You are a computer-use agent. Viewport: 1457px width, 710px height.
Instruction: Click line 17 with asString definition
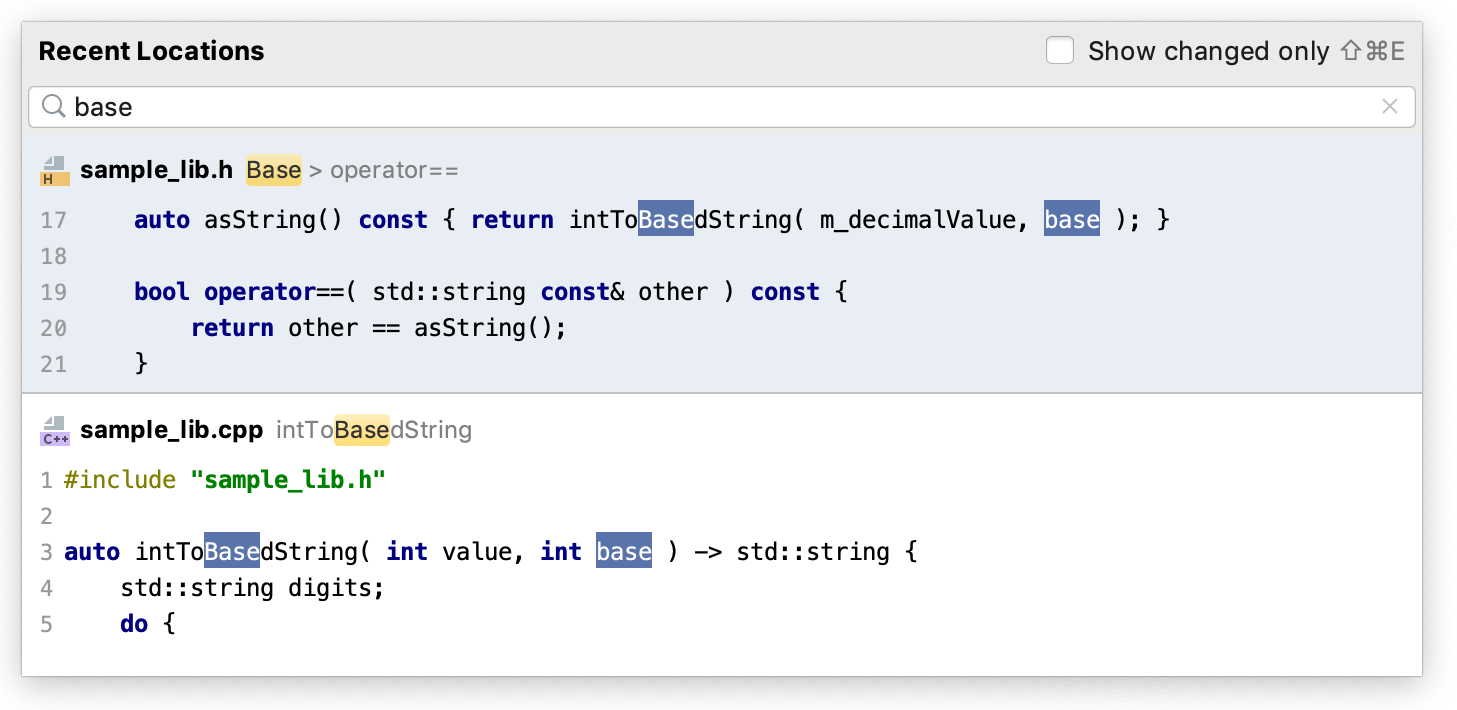(650, 220)
